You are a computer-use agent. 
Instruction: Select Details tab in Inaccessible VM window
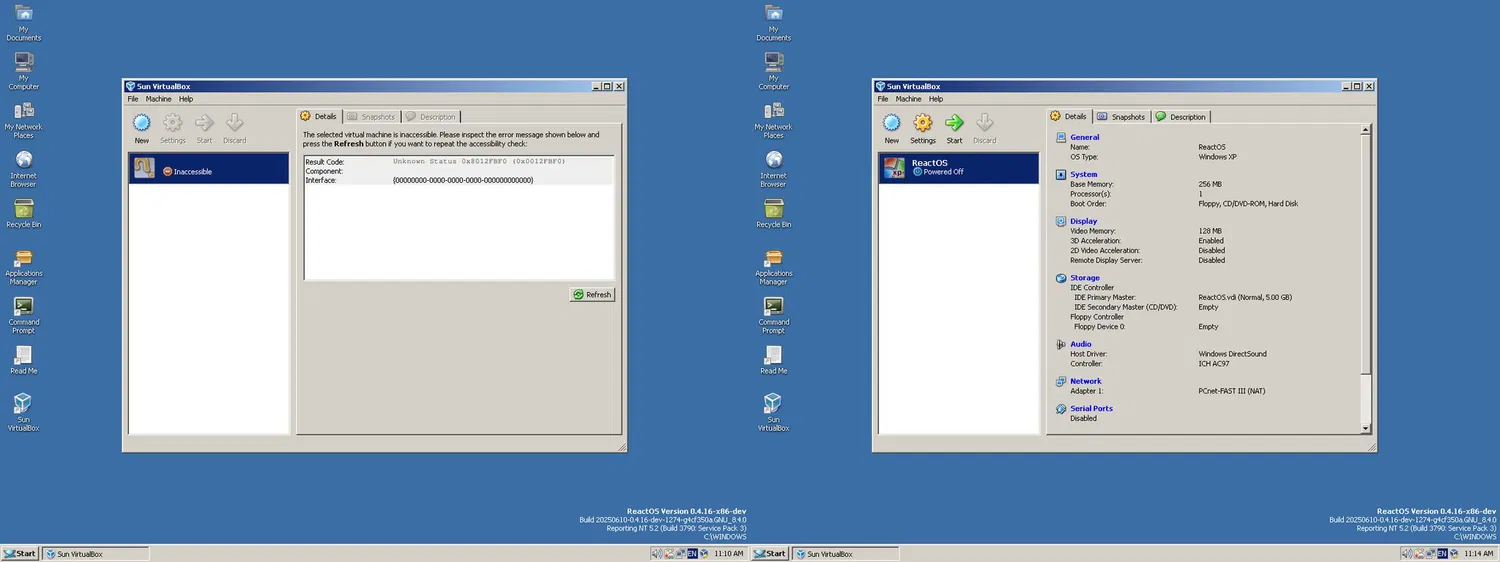point(319,116)
